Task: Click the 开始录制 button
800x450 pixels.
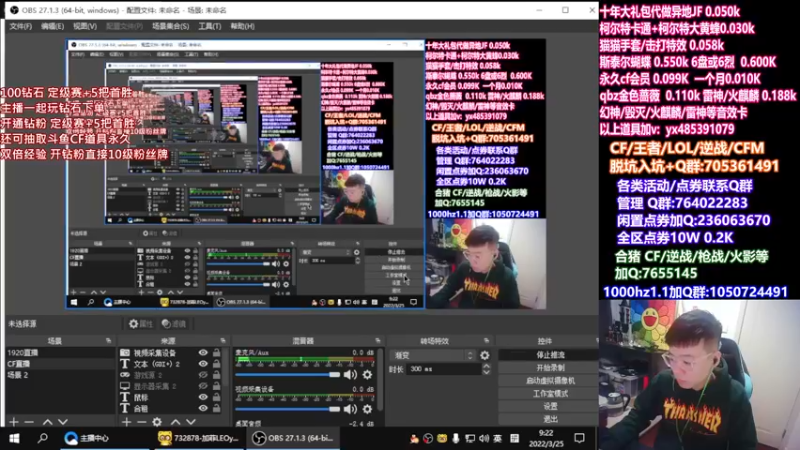Action: 549,368
